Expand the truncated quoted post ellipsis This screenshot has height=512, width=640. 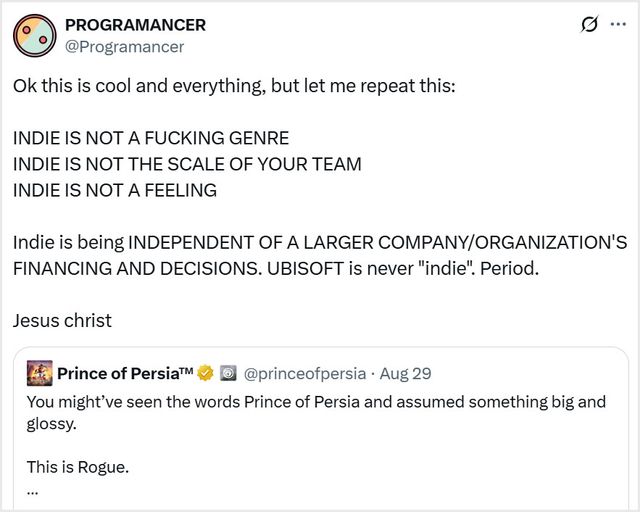(33, 489)
